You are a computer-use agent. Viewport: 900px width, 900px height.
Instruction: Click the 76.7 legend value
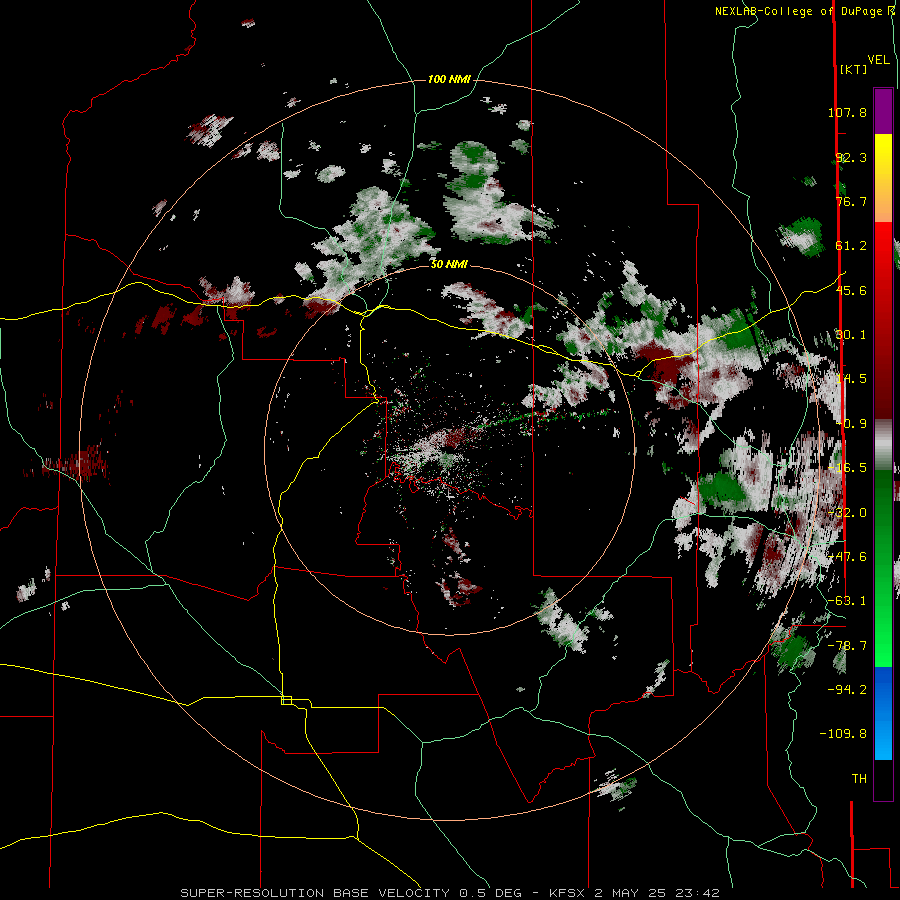851,201
